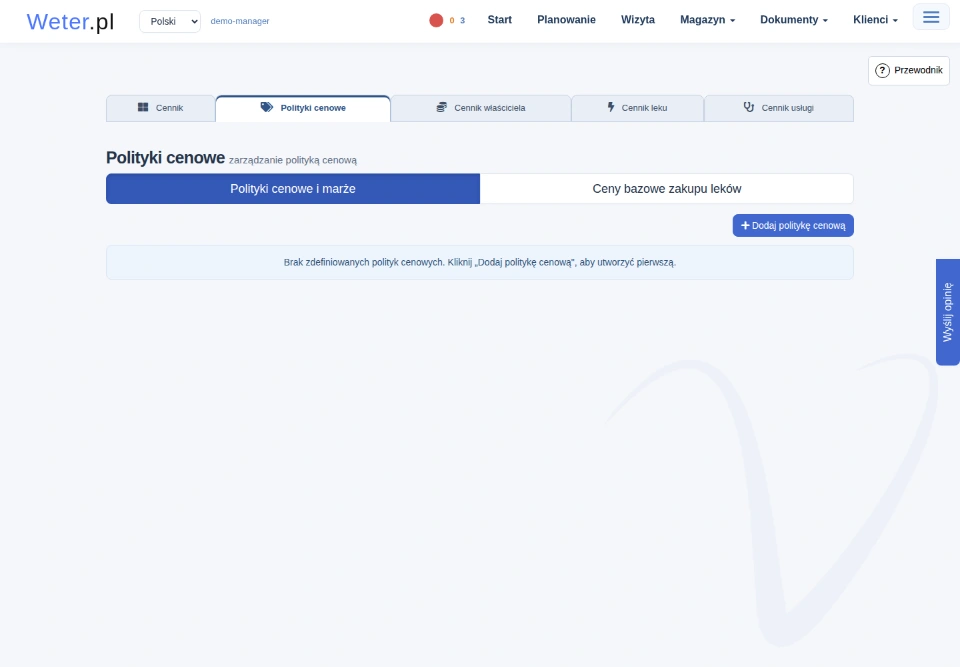Image resolution: width=960 pixels, height=667 pixels.
Task: Click the demo-manager user link
Action: click(x=240, y=21)
